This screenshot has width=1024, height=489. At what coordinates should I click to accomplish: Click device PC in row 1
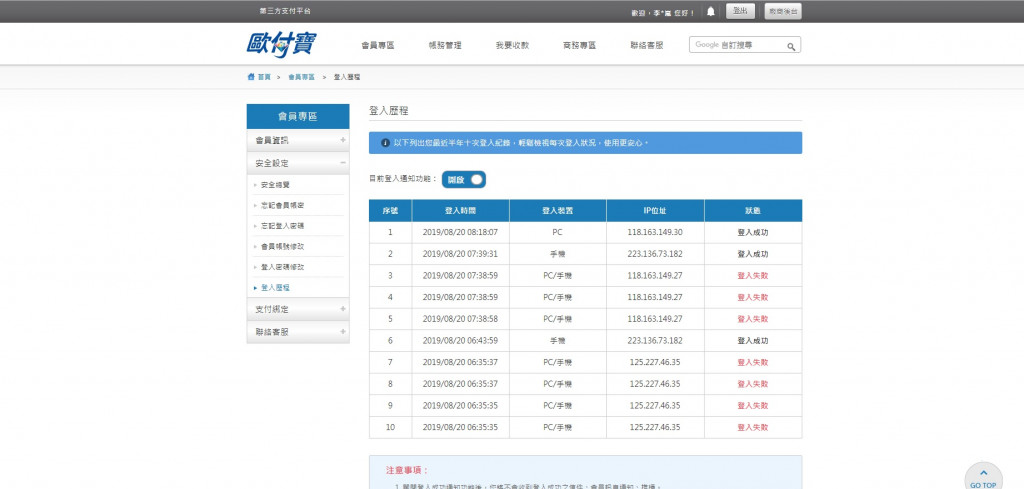click(x=558, y=232)
